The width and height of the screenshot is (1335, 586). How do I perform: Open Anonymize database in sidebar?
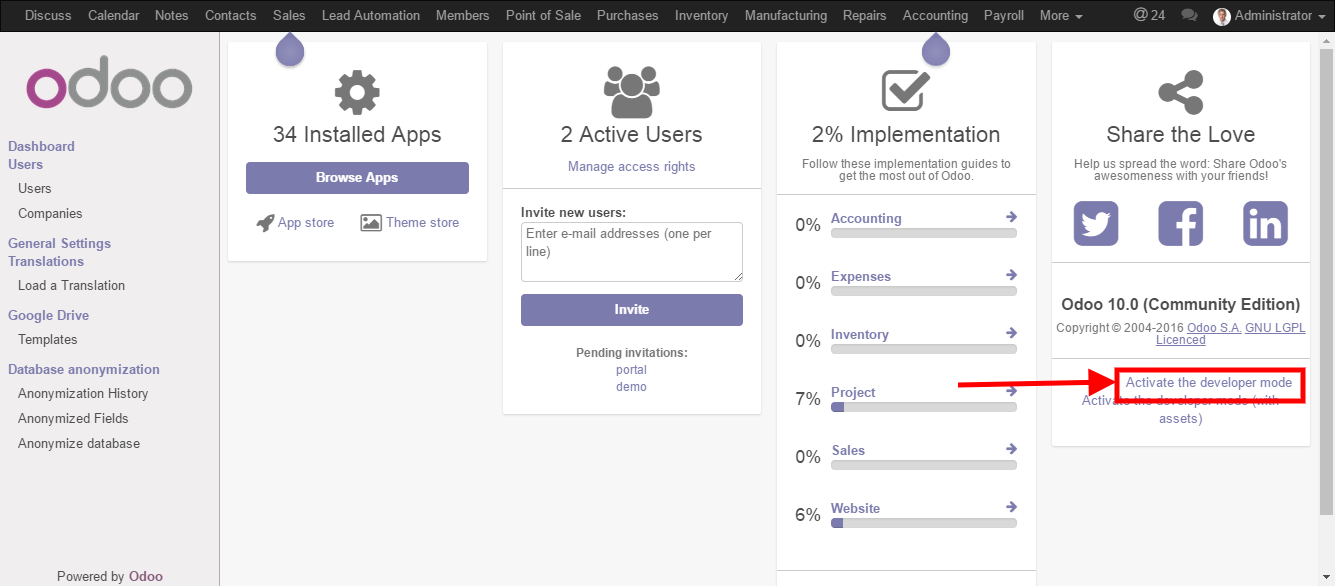pyautogui.click(x=79, y=444)
